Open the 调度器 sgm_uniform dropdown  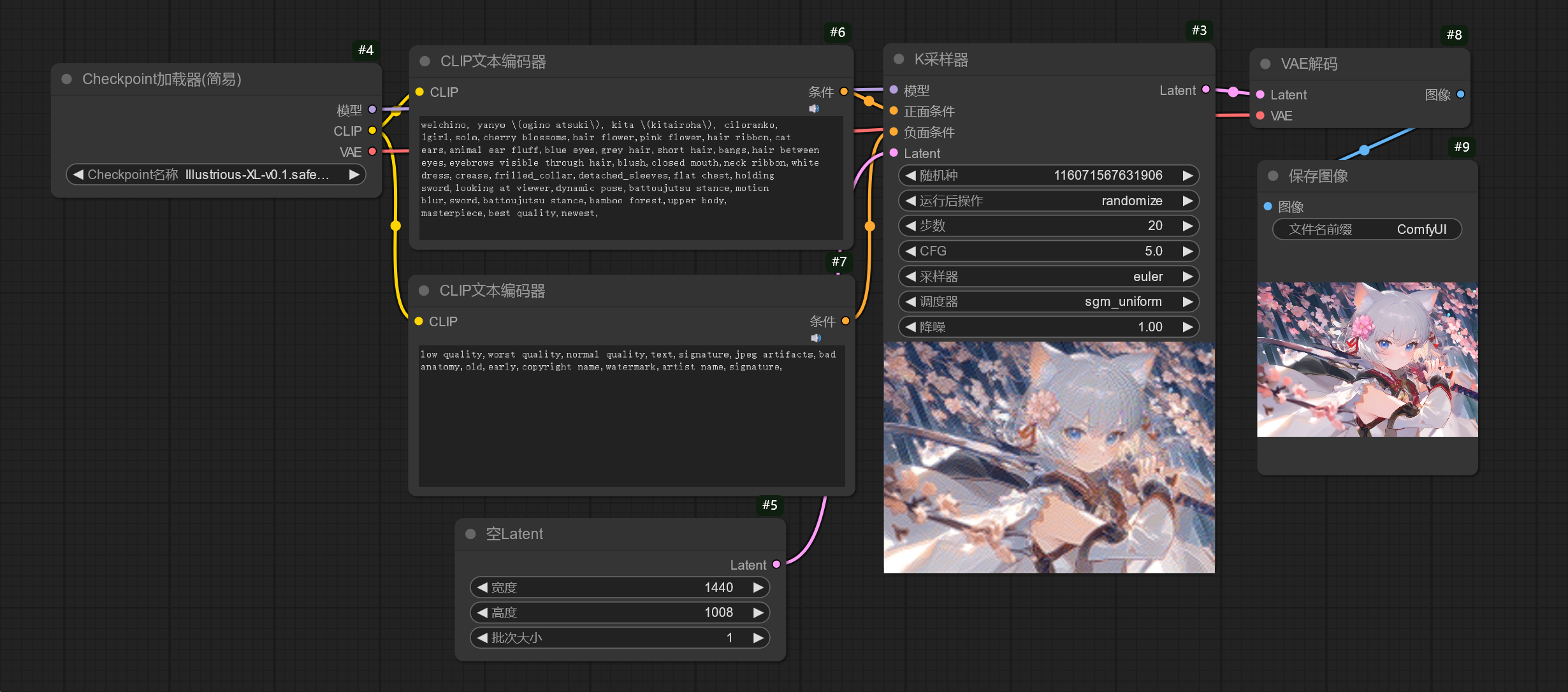(1049, 301)
